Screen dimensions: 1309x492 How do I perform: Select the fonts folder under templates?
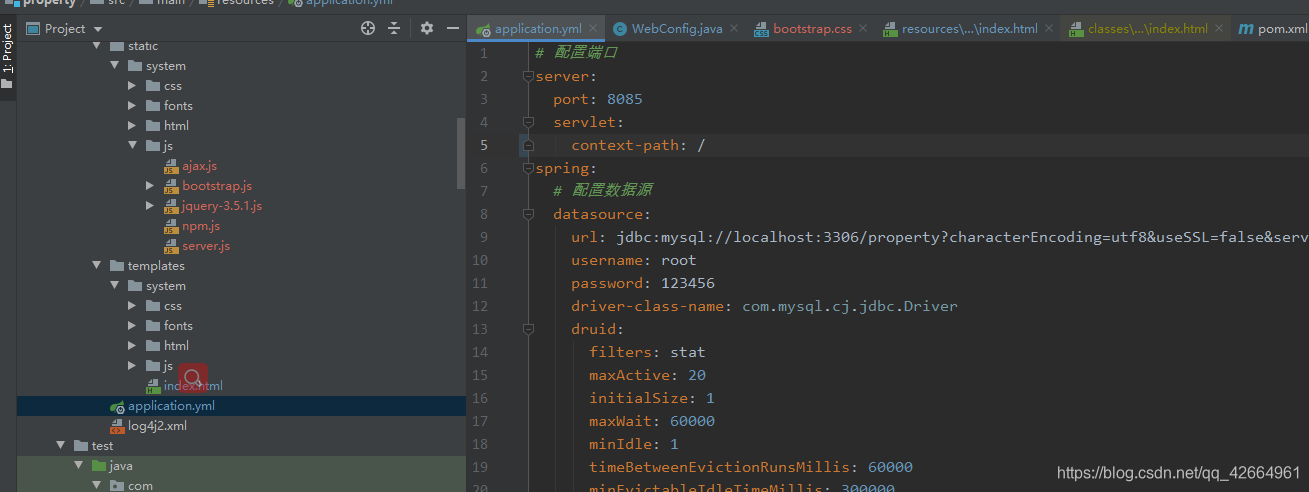click(178, 326)
